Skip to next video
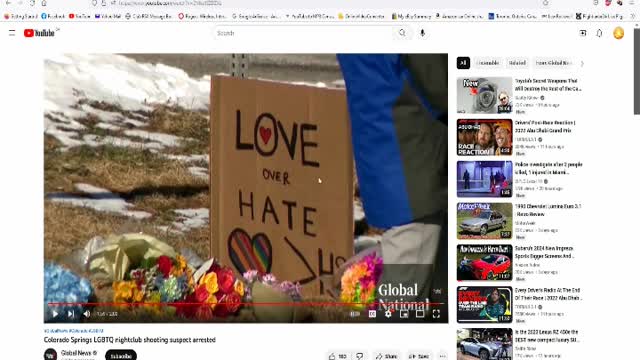The height and width of the screenshot is (360, 640). [71, 313]
